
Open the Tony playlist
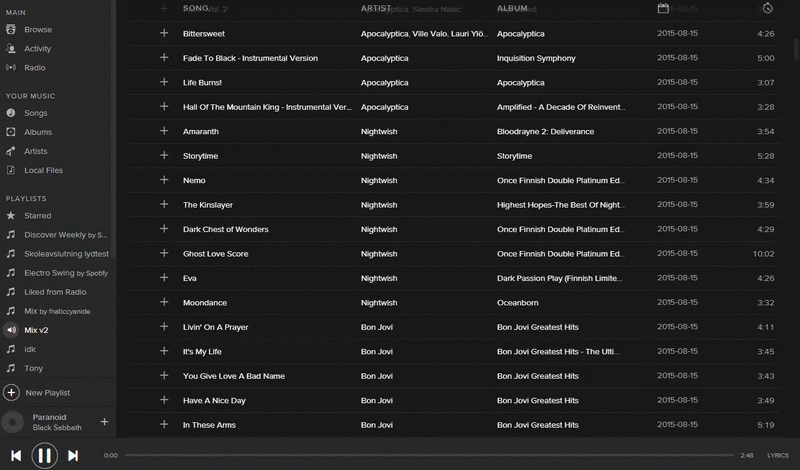33,368
